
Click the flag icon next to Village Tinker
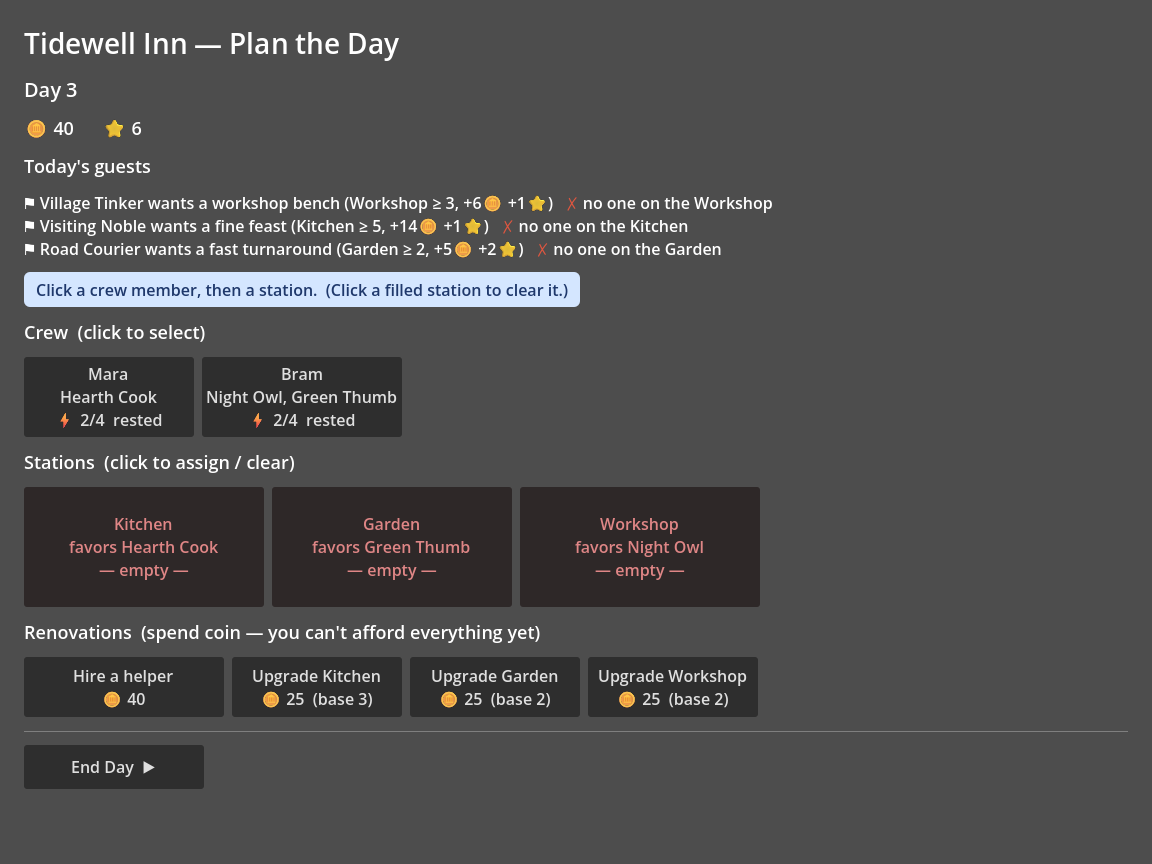click(x=29, y=204)
